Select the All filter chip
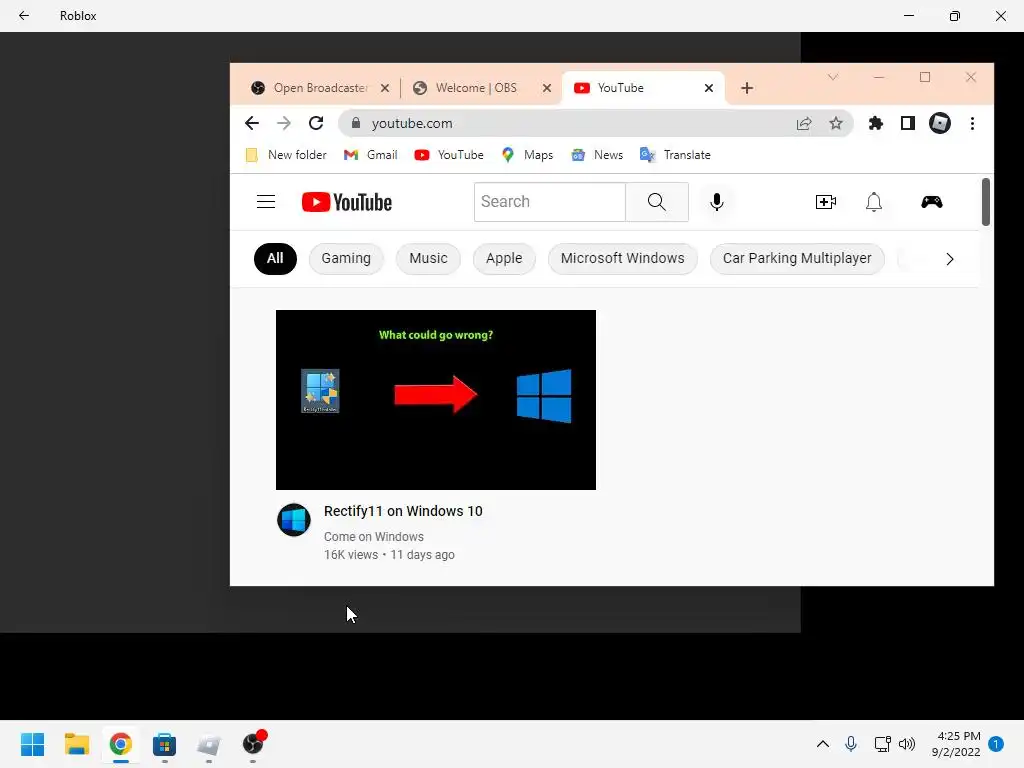Viewport: 1024px width, 768px height. pyautogui.click(x=275, y=259)
